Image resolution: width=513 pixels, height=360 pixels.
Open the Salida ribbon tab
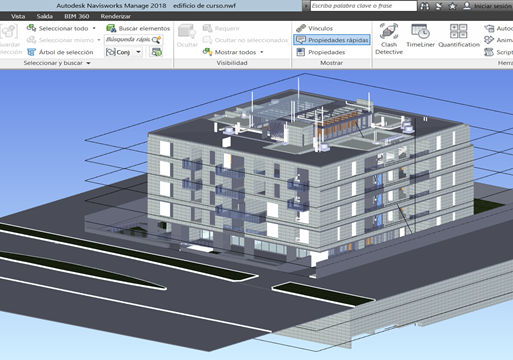[x=45, y=16]
